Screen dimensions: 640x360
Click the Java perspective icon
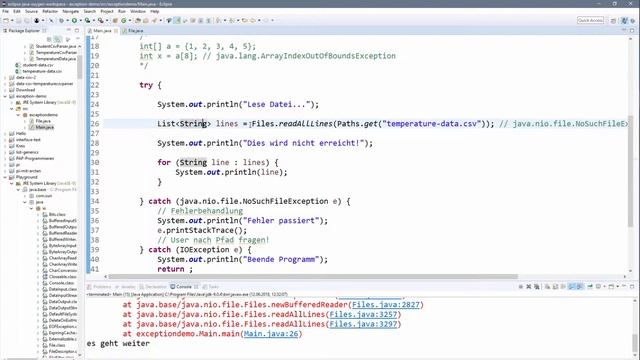[x=624, y=20]
